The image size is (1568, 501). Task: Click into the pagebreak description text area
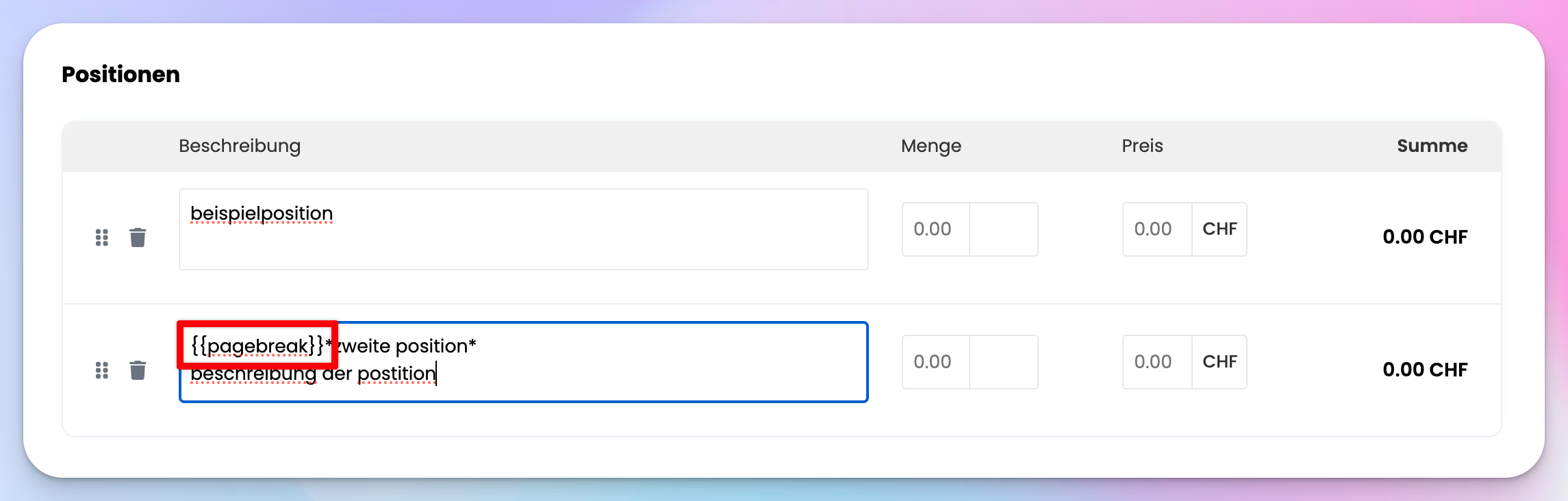tap(524, 362)
